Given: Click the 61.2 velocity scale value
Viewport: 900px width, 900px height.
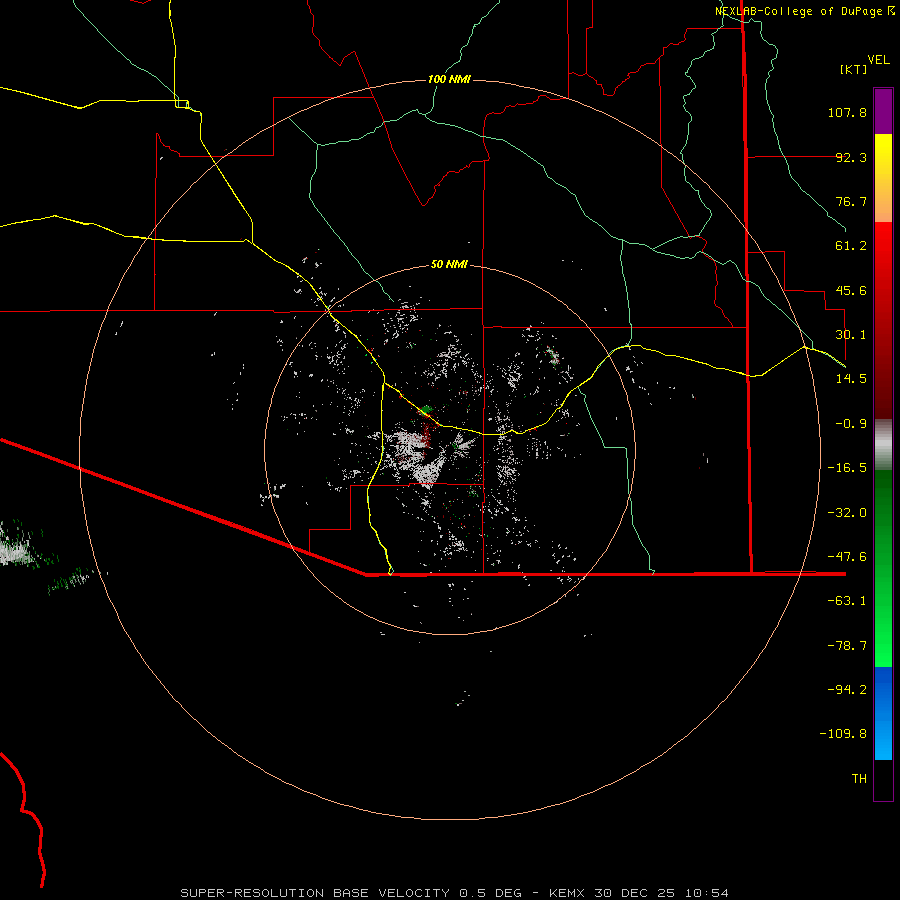Looking at the screenshot, I should tap(851, 246).
